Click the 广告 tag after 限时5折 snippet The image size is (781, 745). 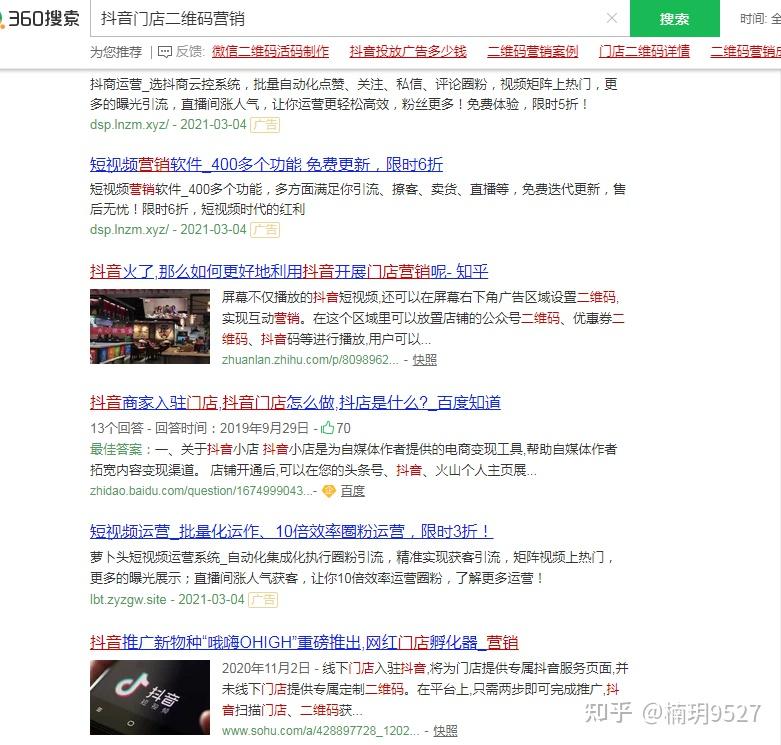265,124
